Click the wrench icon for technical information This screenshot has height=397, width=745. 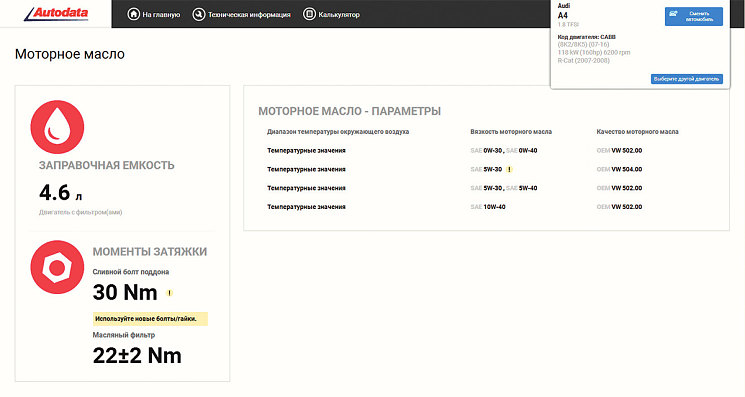199,14
